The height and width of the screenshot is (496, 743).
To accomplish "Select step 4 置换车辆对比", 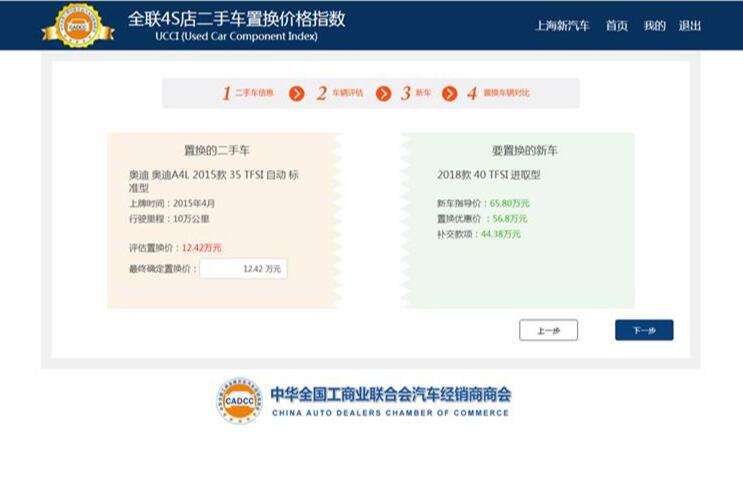I will pos(498,93).
